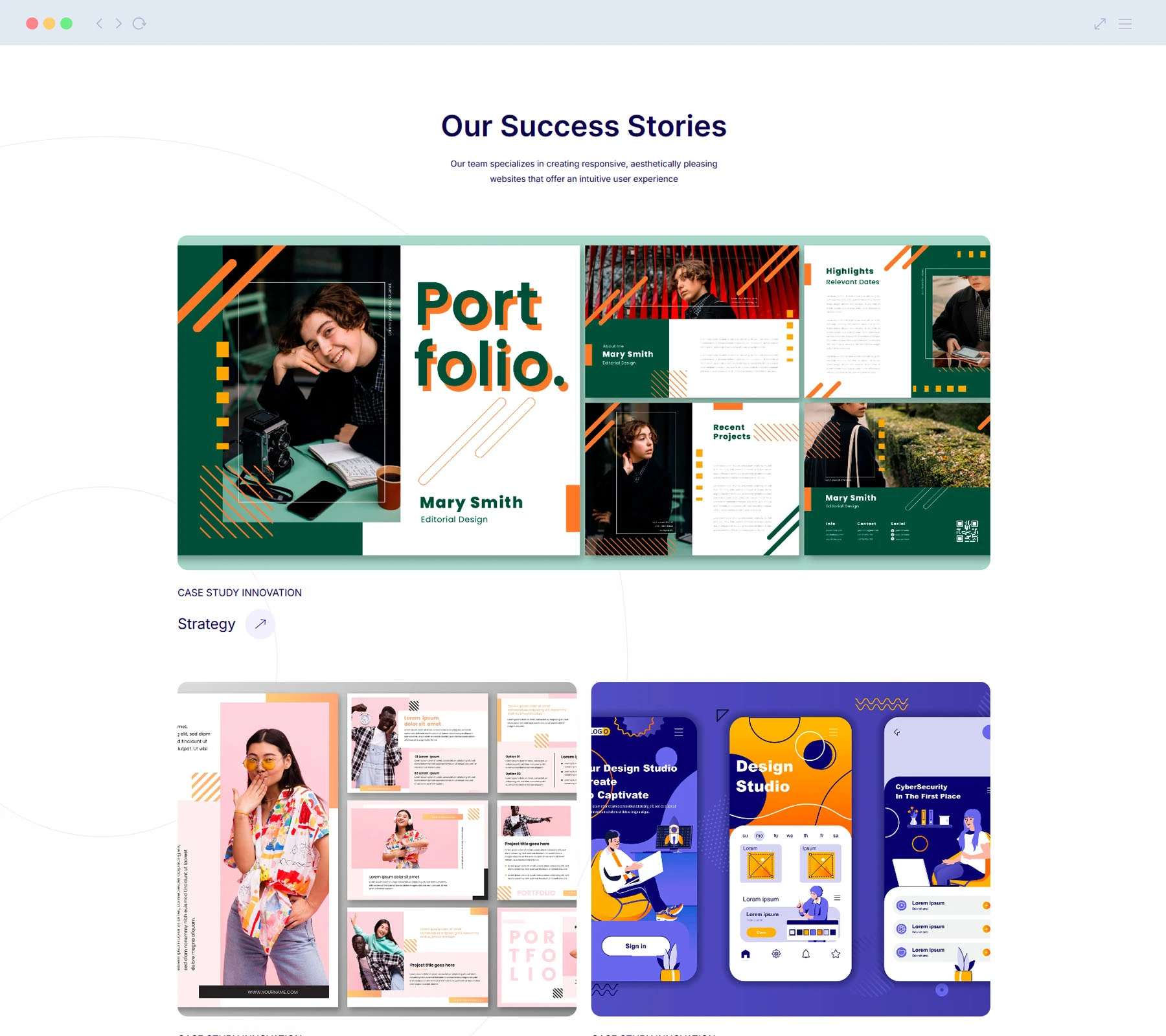Open the Strategy case study link

[207, 624]
